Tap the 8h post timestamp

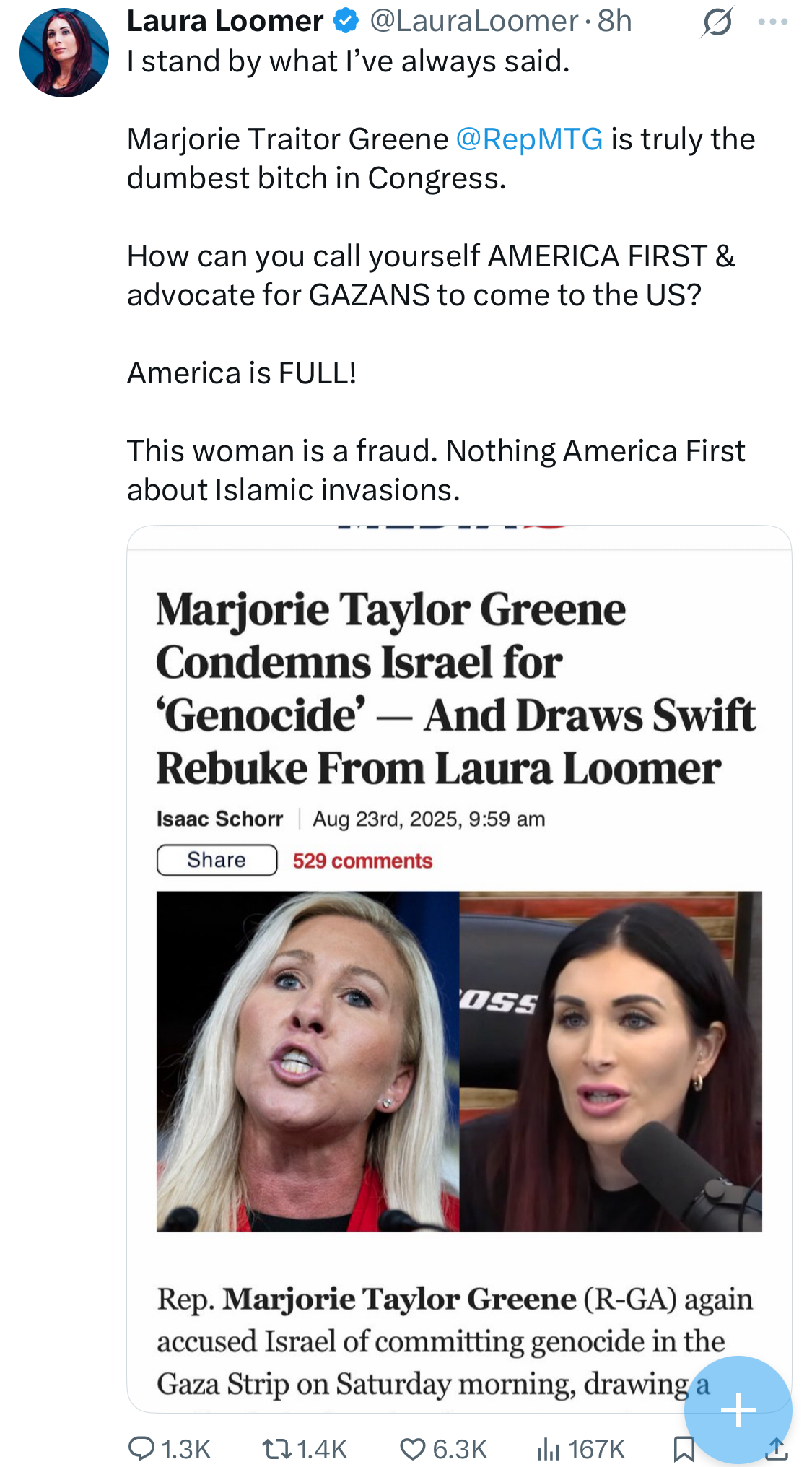point(614,21)
